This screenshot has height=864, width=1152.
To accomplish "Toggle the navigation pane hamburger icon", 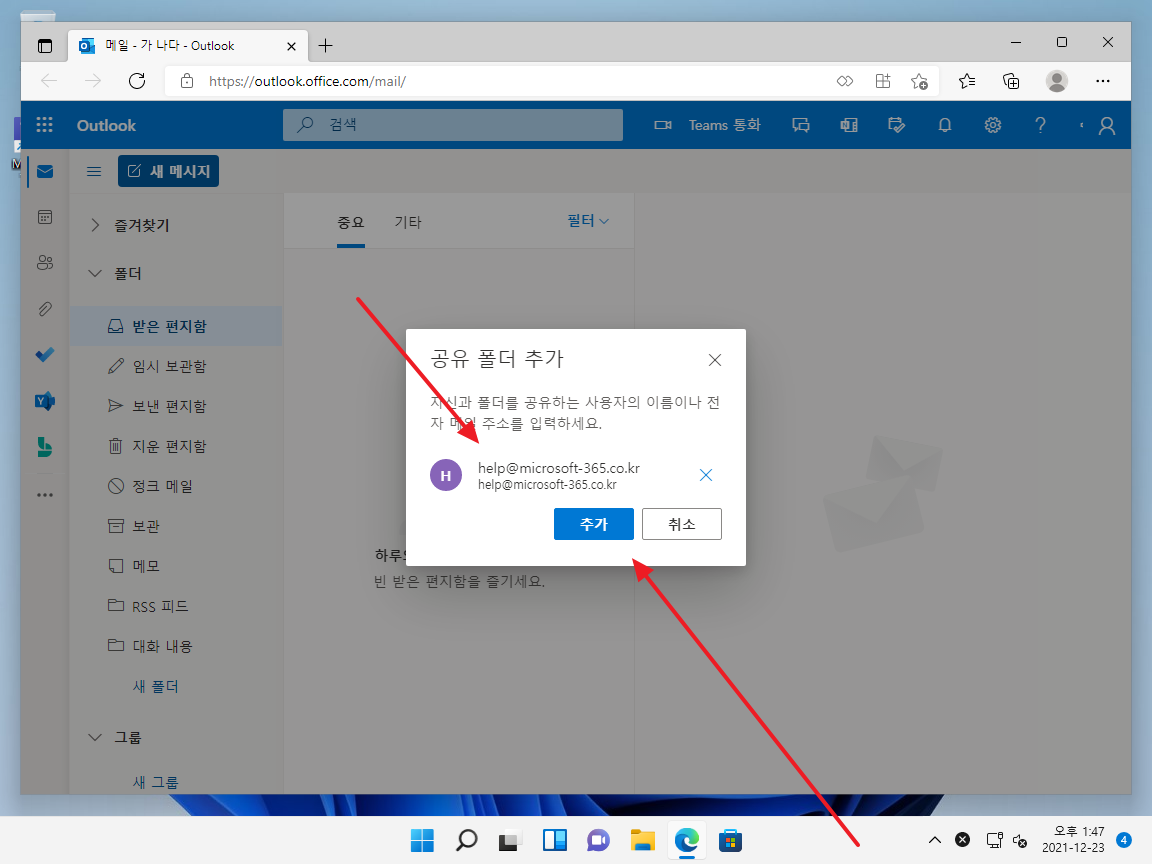I will point(94,172).
